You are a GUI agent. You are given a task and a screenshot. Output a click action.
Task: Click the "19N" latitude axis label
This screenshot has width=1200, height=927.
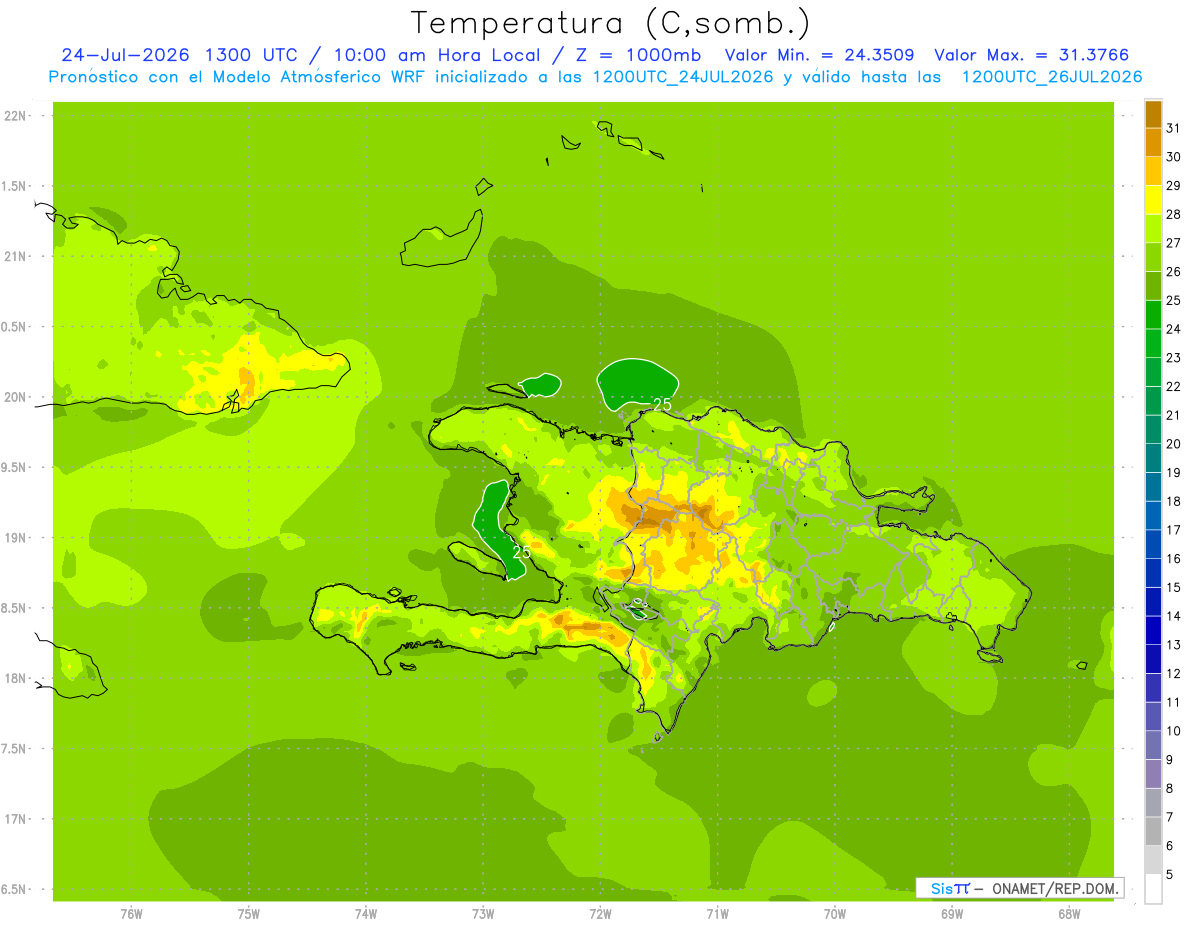[x=14, y=538]
